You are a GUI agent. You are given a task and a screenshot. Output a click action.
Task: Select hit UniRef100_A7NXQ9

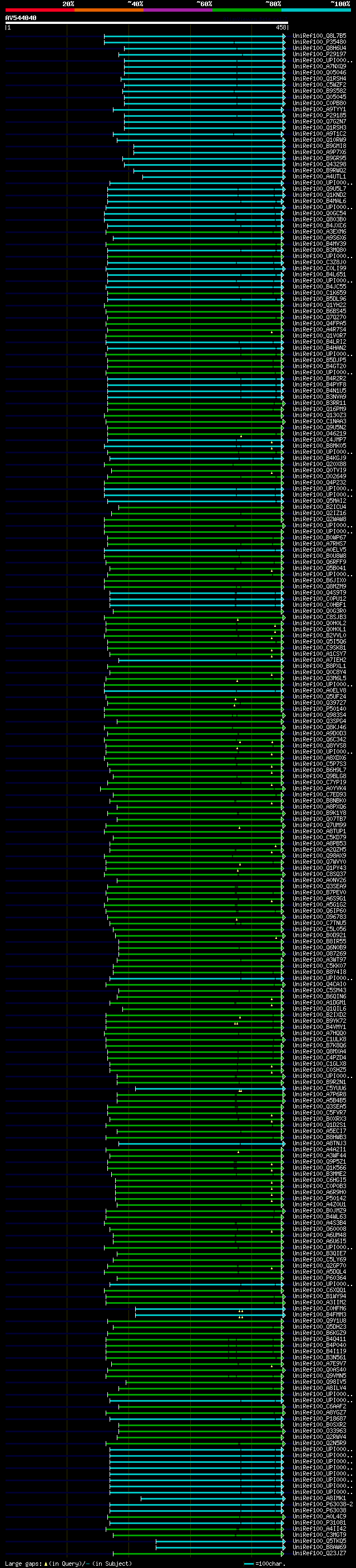[x=319, y=66]
